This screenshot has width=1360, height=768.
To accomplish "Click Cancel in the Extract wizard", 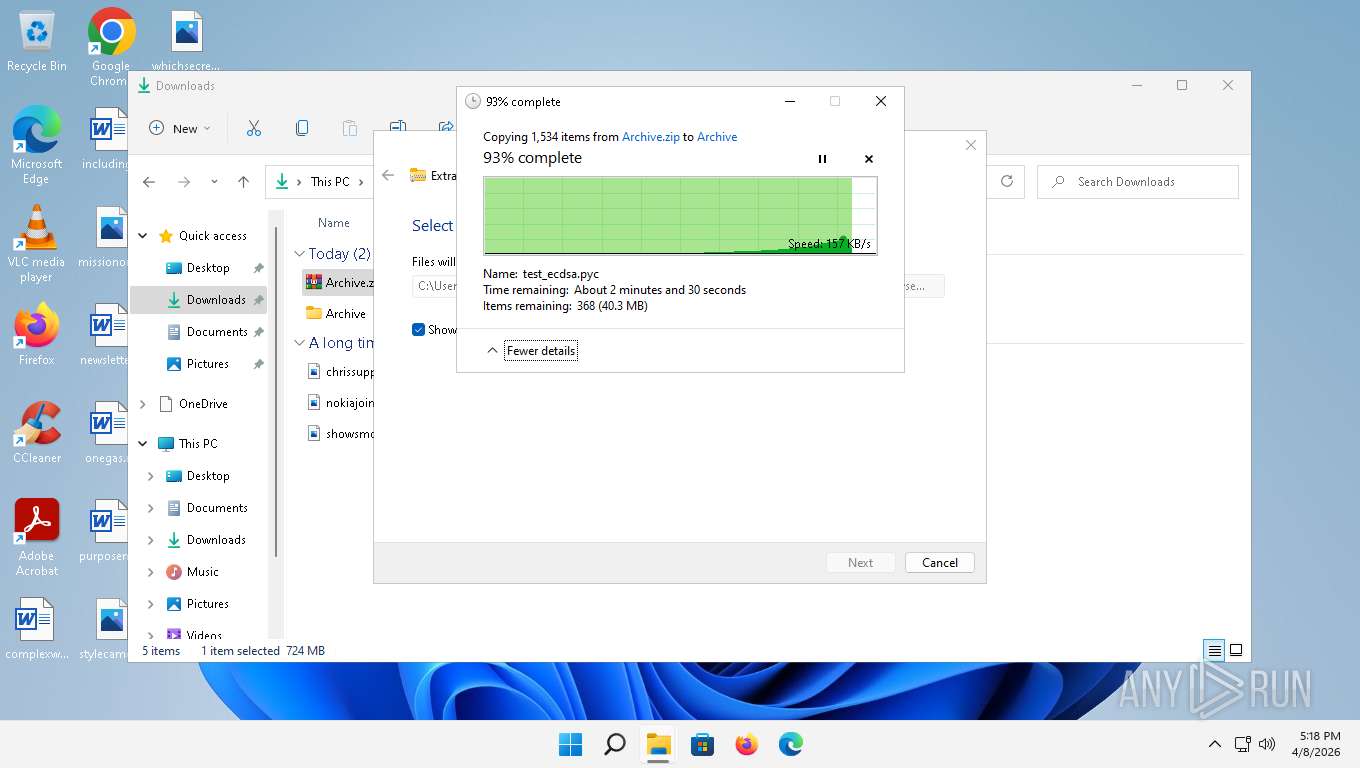I will click(x=940, y=563).
